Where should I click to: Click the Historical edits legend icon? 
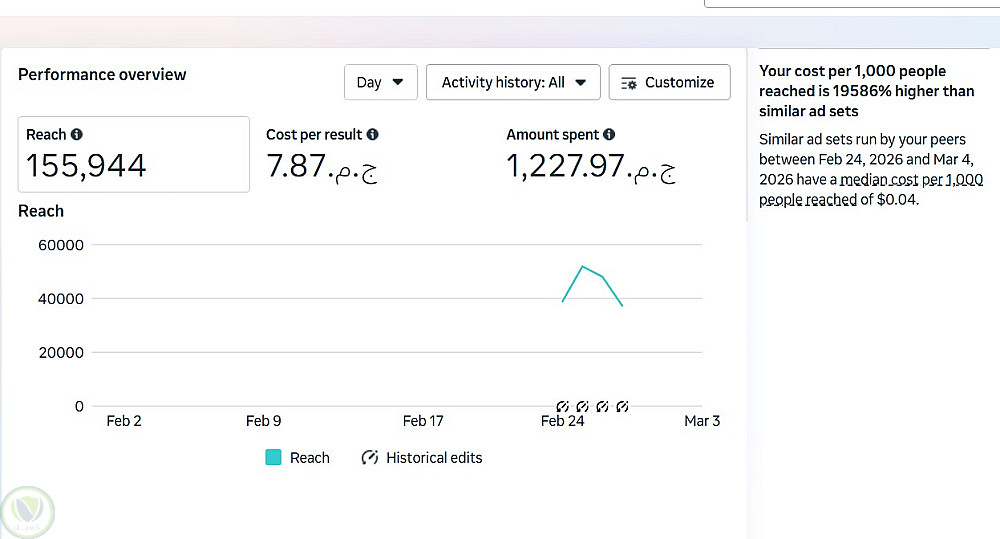369,458
